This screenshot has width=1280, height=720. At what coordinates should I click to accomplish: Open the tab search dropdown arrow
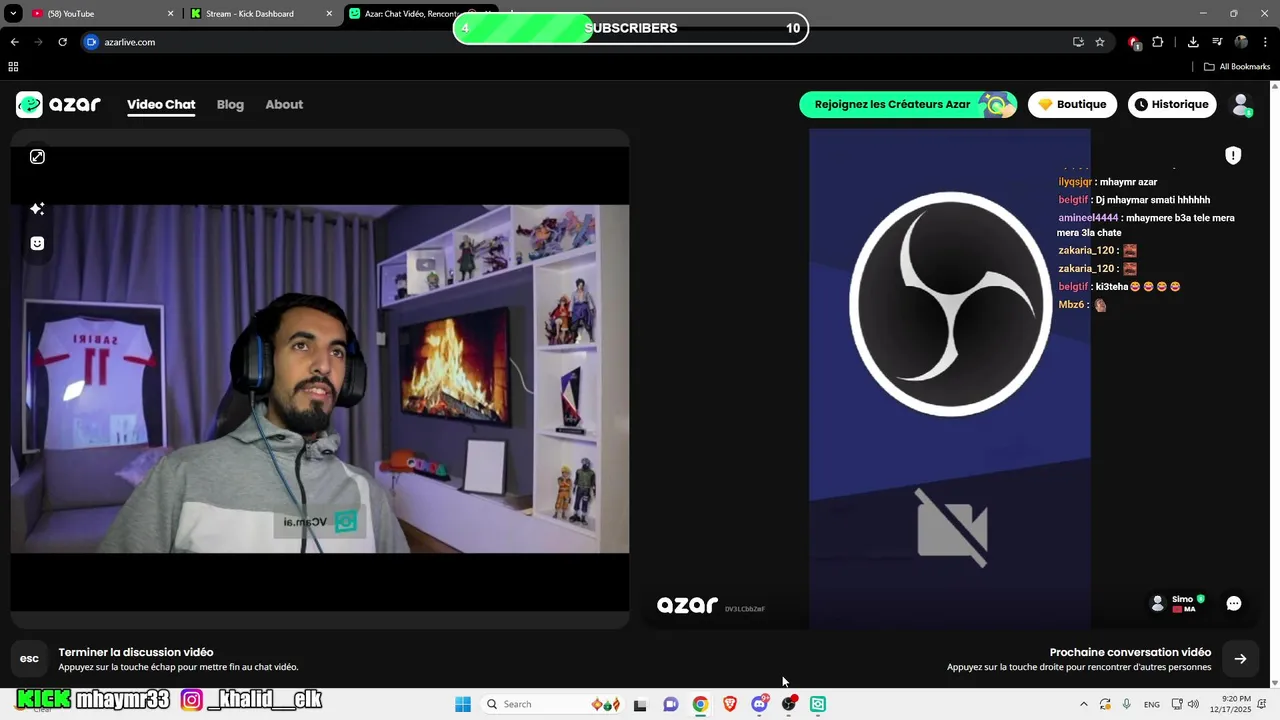(x=13, y=14)
